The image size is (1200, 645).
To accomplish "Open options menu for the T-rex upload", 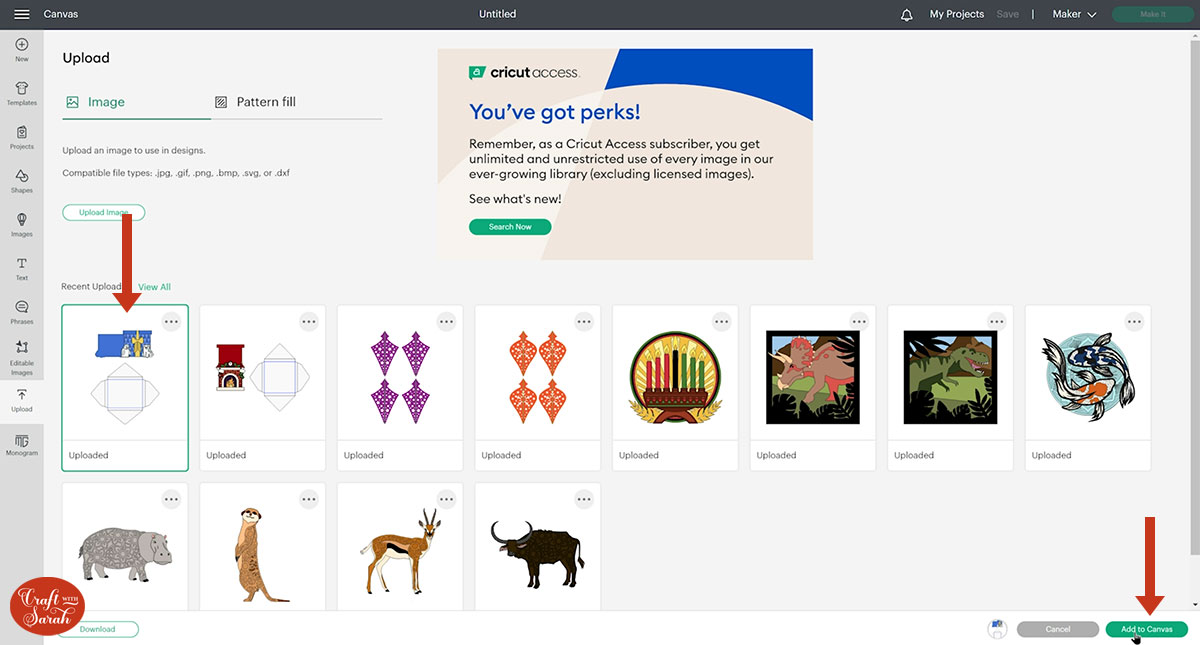I will tap(997, 322).
